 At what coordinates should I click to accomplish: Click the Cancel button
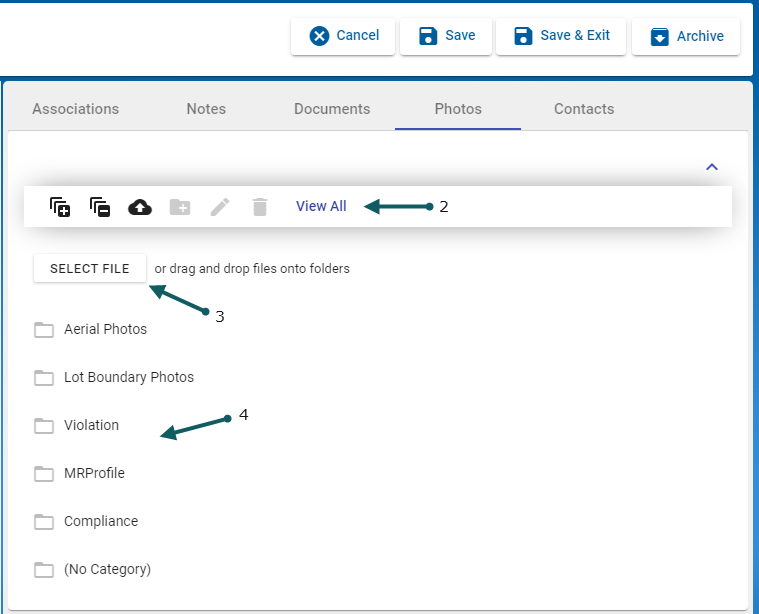pyautogui.click(x=344, y=36)
